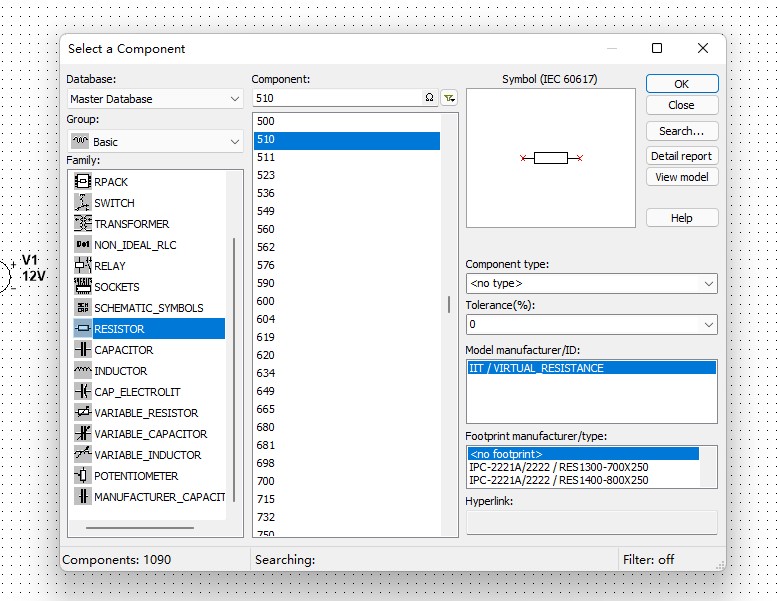Select the CAPACITOR family icon
The width and height of the screenshot is (777, 601).
[x=82, y=349]
